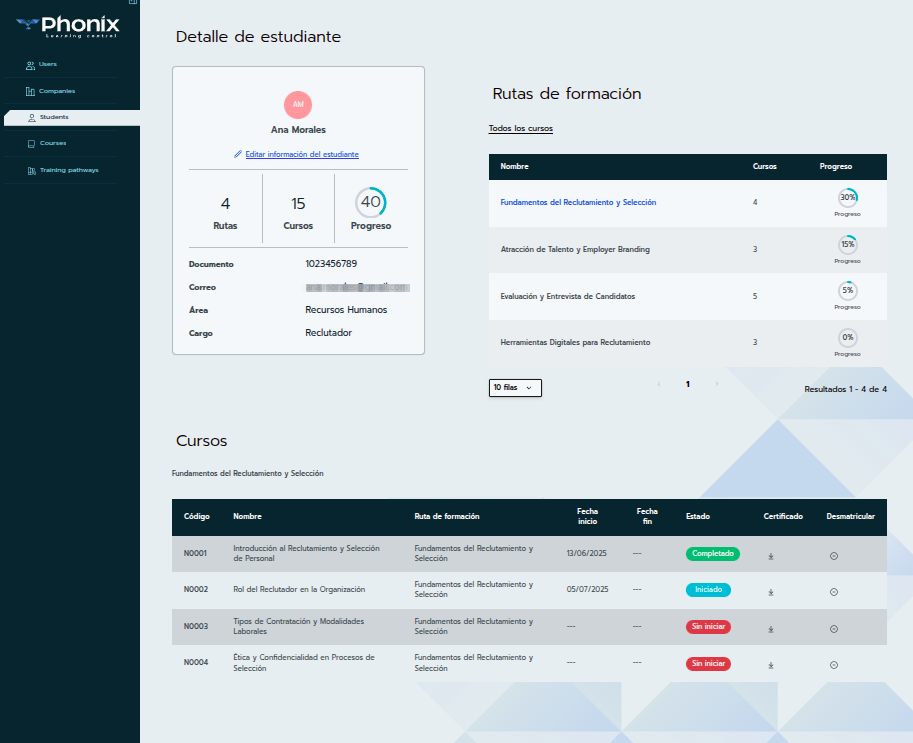Select Fundamentos del Reclutamiento y Selección pathway
This screenshot has width=913, height=743.
click(578, 203)
